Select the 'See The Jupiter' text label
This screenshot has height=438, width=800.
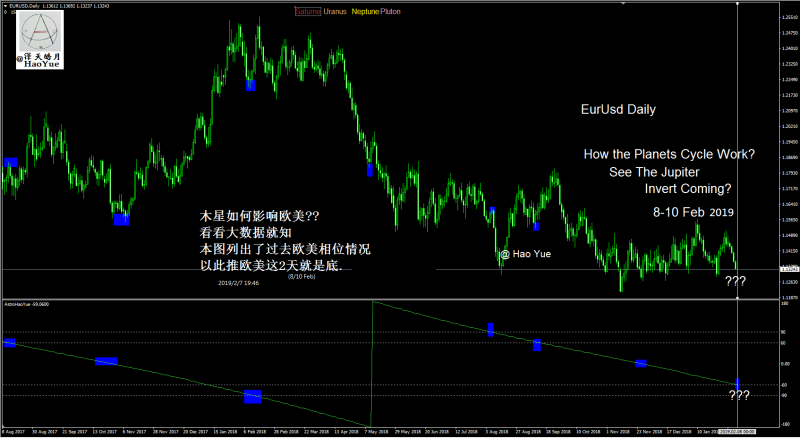point(654,173)
